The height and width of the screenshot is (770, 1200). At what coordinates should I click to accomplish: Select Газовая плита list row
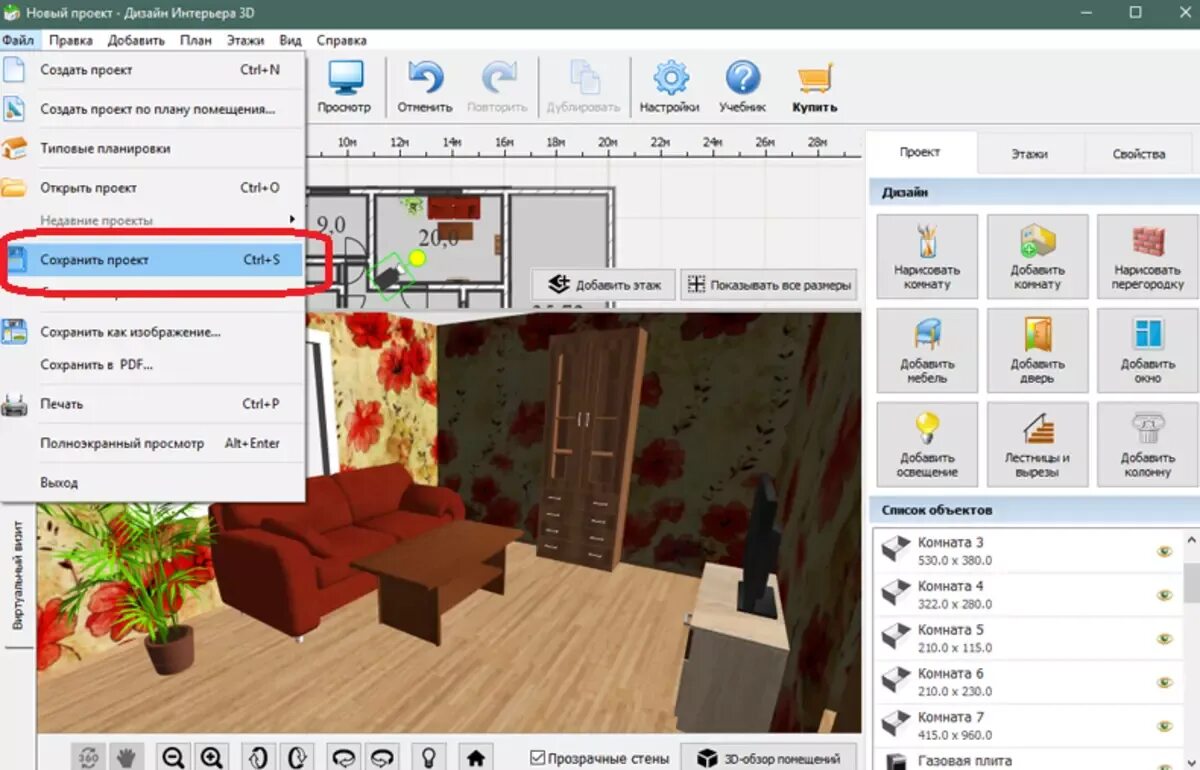click(1026, 760)
